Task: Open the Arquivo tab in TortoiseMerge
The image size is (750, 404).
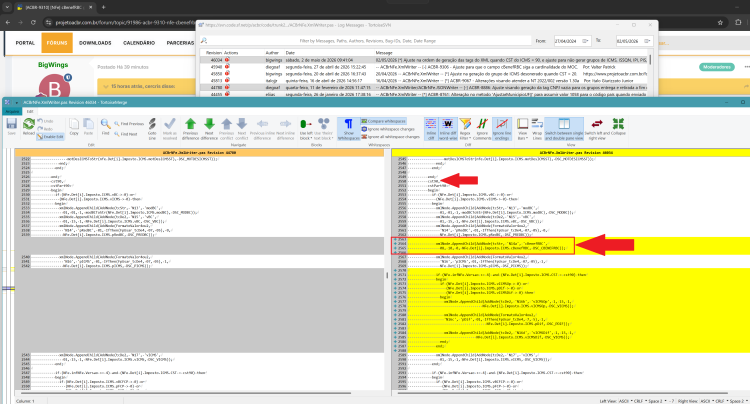Action: tap(11, 111)
